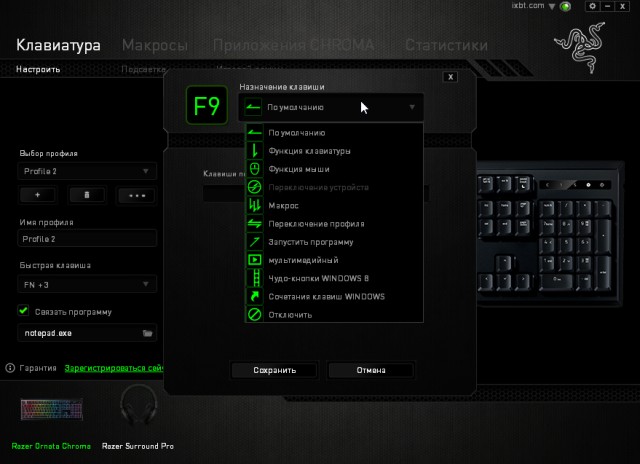Click the mouse function icon in list
Screen dimensions: 640x464
tap(254, 169)
